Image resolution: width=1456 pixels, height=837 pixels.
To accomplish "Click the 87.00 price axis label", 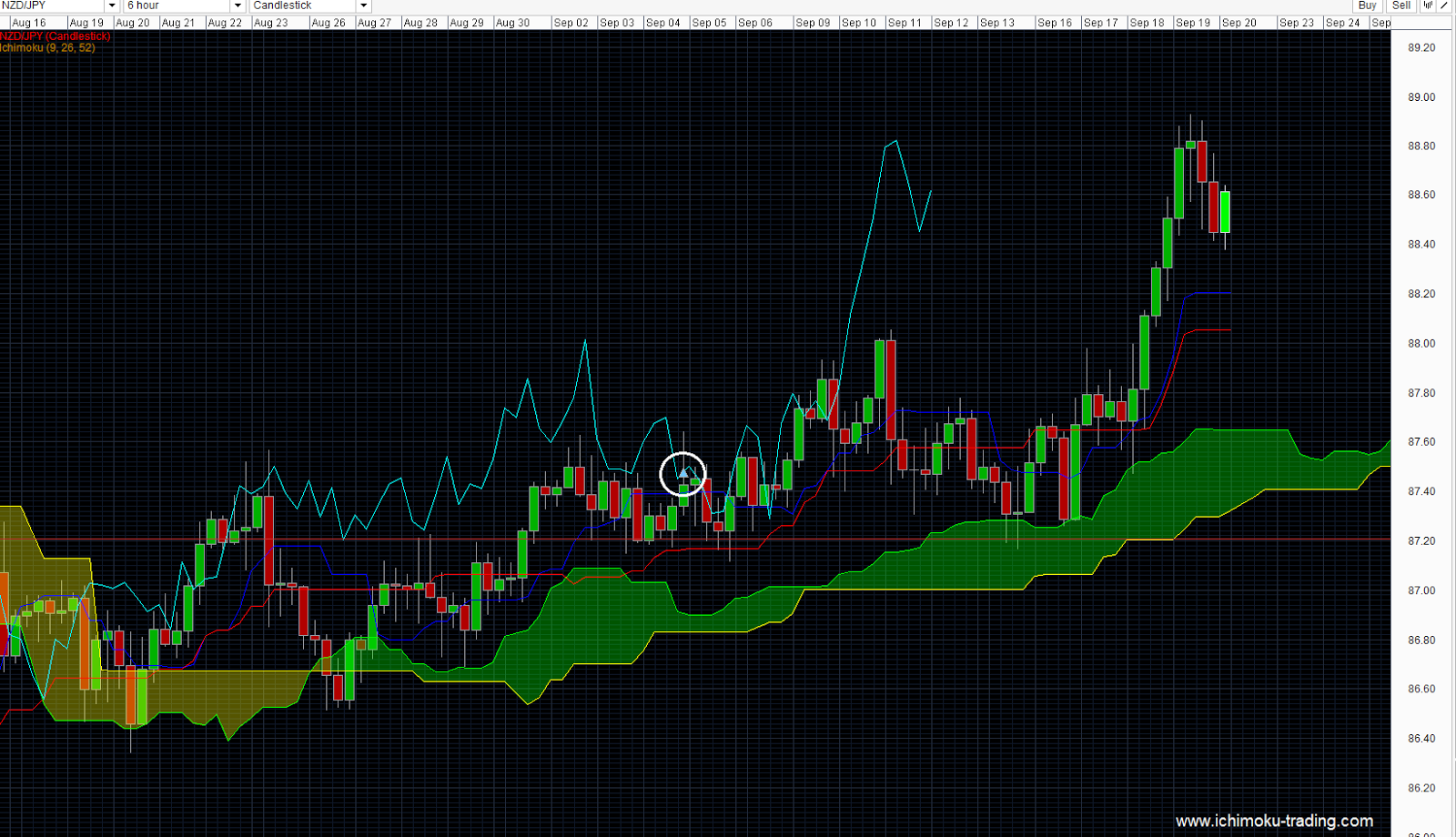I will point(1421,590).
